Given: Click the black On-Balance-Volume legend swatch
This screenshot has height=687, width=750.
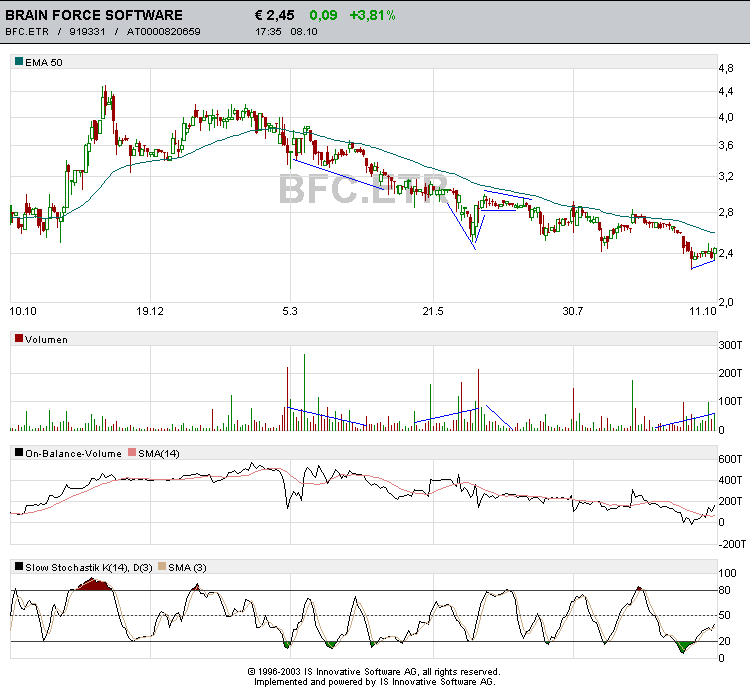Looking at the screenshot, I should pyautogui.click(x=18, y=453).
